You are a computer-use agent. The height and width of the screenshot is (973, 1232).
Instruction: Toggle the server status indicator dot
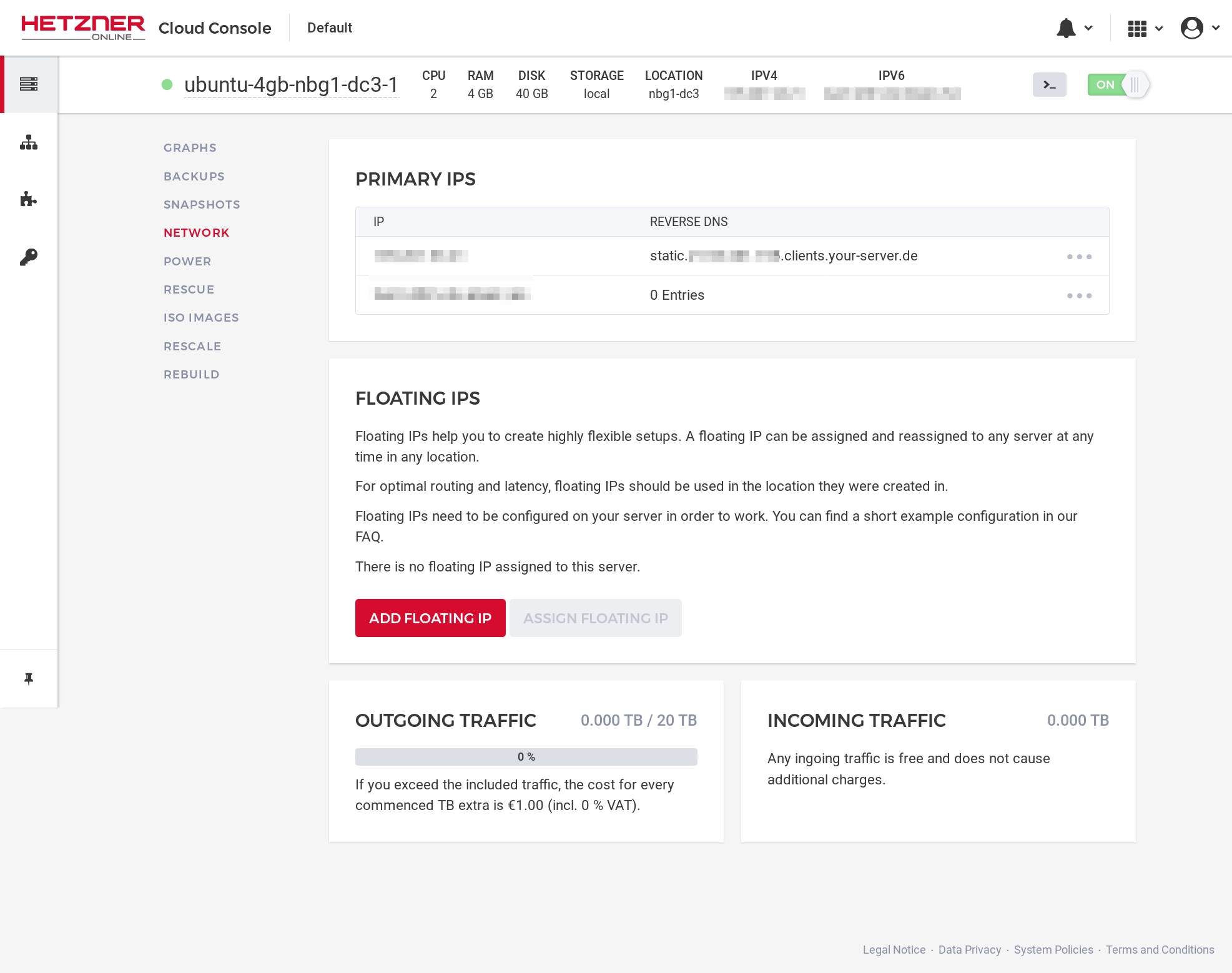point(167,84)
